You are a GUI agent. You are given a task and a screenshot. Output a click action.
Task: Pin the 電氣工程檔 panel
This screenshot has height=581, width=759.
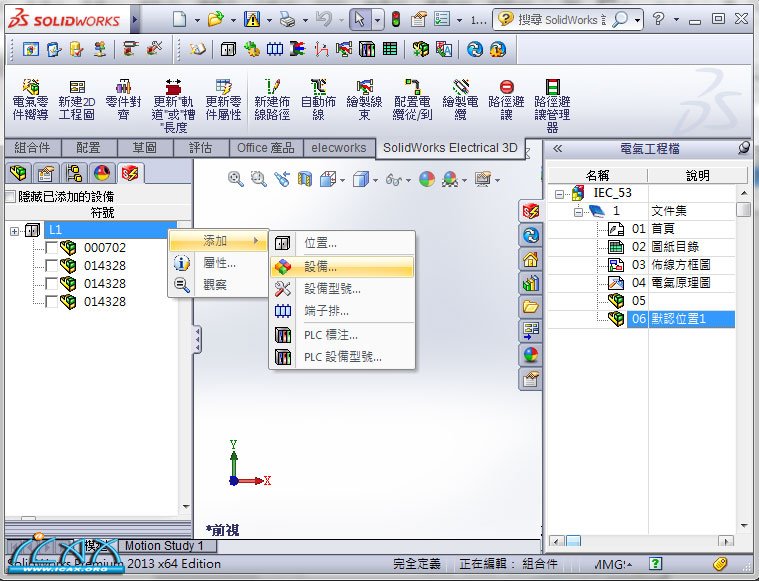point(744,148)
